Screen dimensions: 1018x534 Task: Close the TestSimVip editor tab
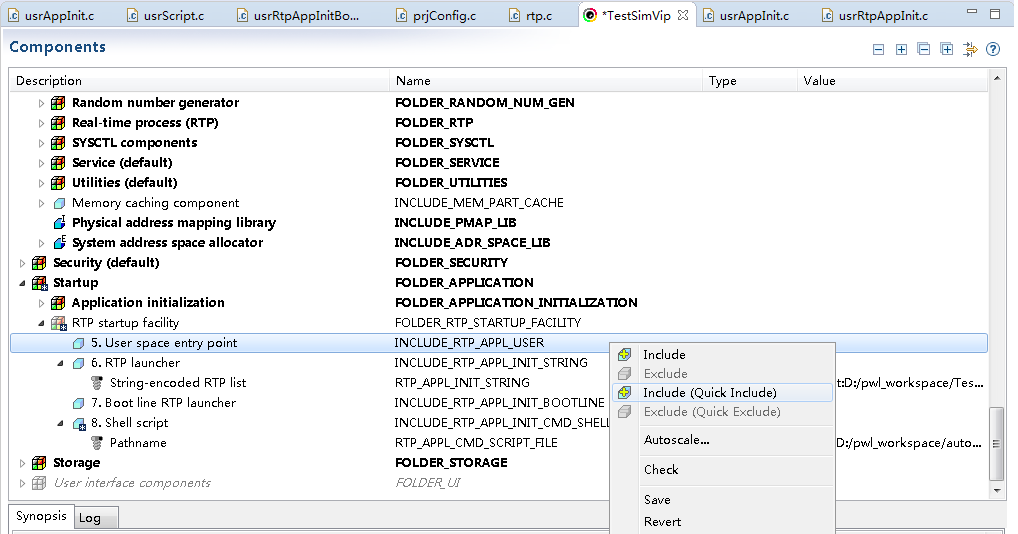[x=683, y=15]
